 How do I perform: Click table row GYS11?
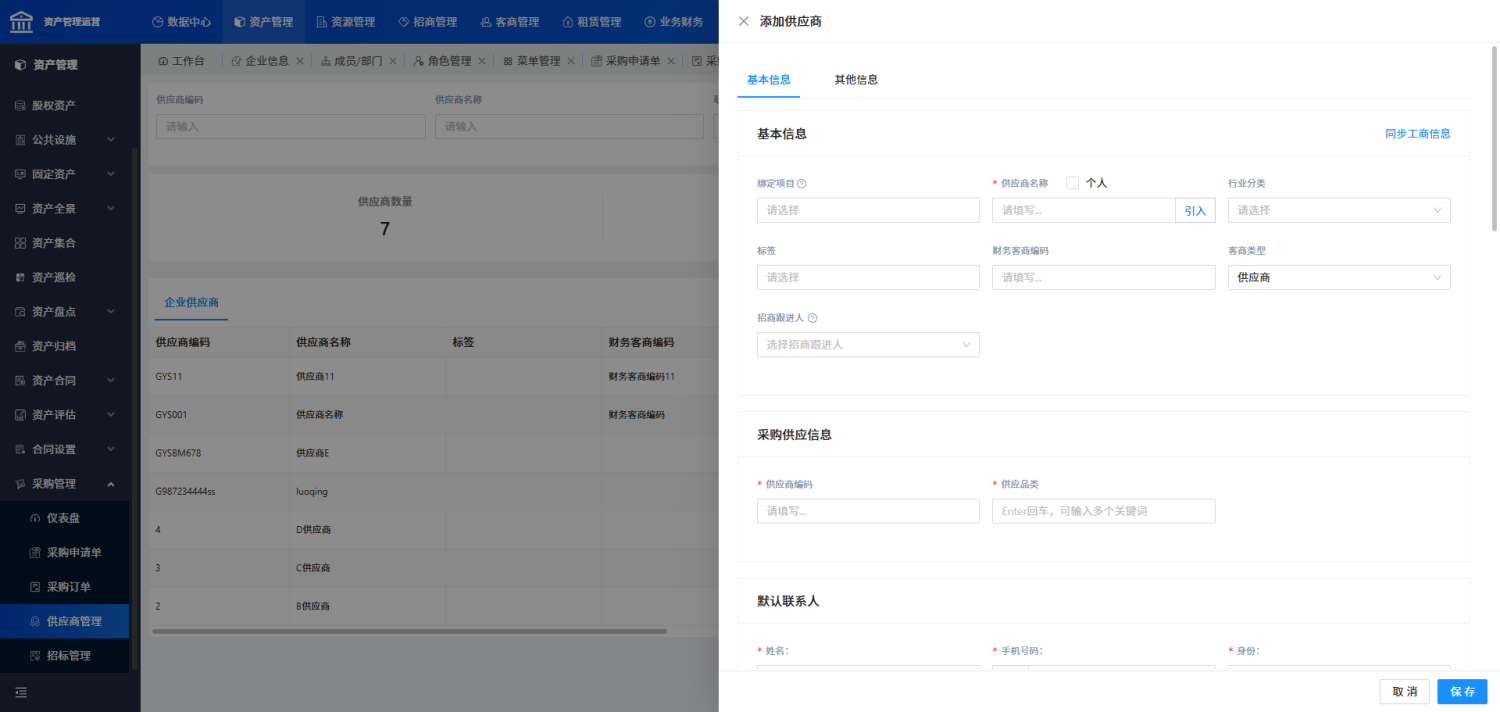click(433, 377)
